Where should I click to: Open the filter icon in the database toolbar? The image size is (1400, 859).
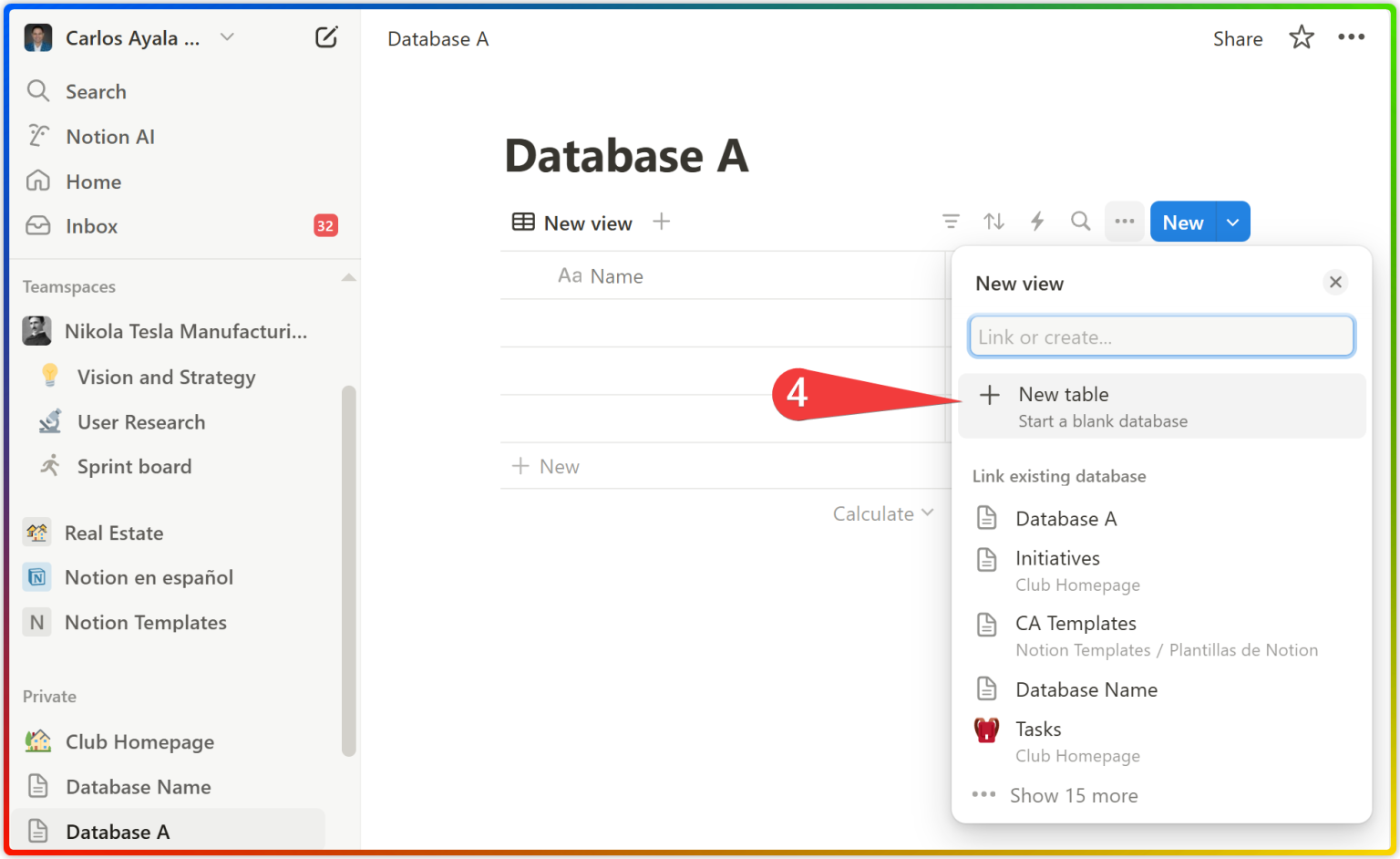[951, 222]
